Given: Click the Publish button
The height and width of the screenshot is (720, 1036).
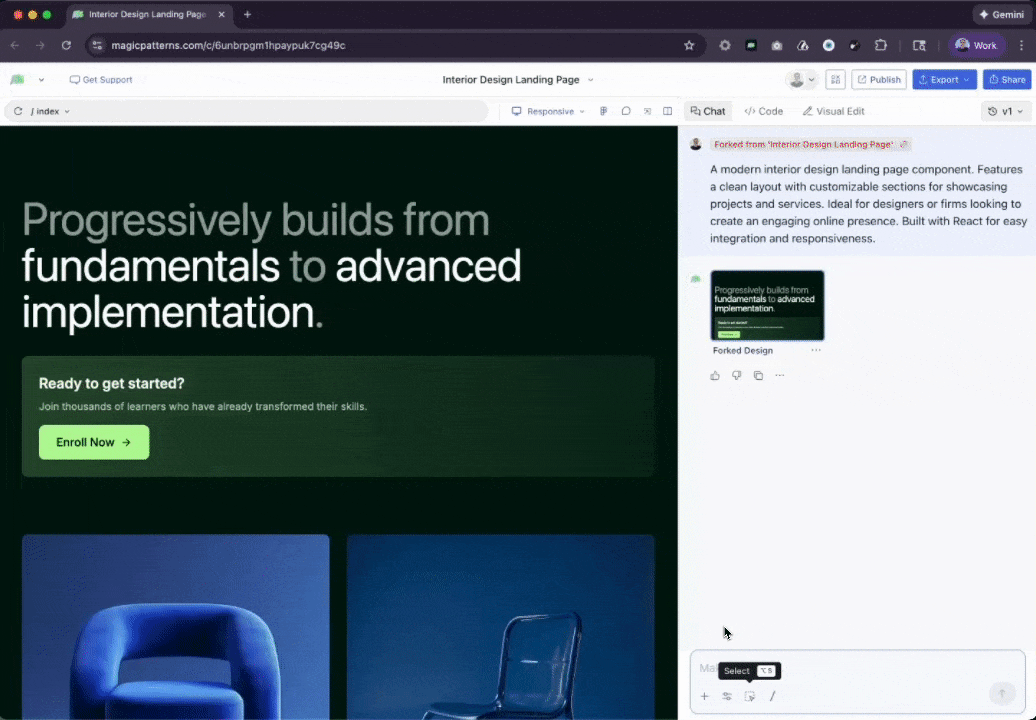Looking at the screenshot, I should pos(878,80).
